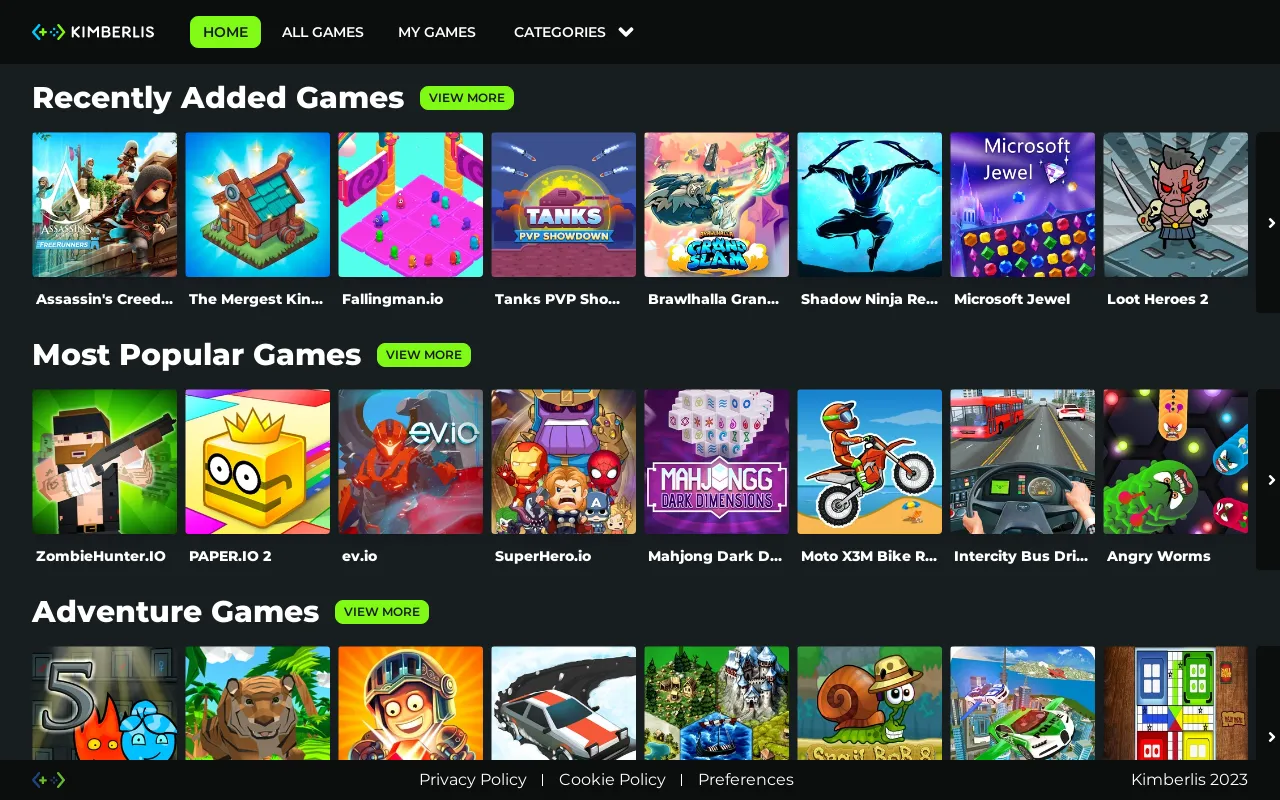1280x800 pixels.
Task: Select the Home tab in navigation
Action: point(225,32)
